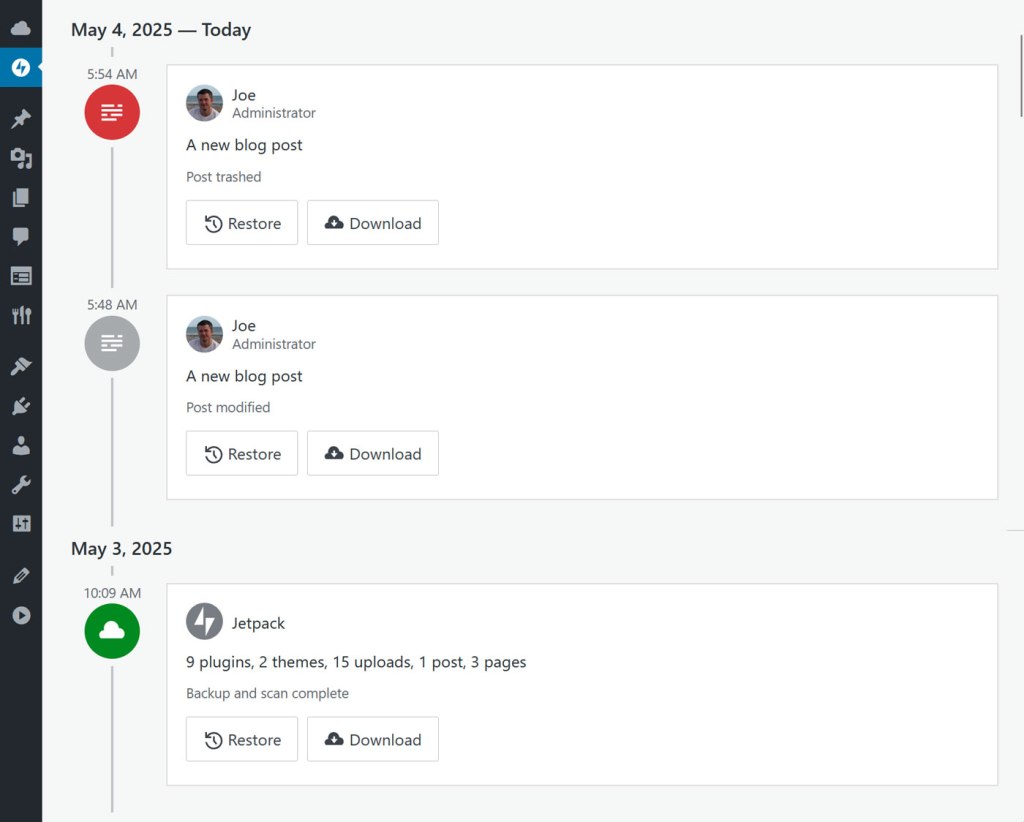Open Plugins plug sidebar icon
Image resolution: width=1024 pixels, height=822 pixels.
click(x=21, y=406)
